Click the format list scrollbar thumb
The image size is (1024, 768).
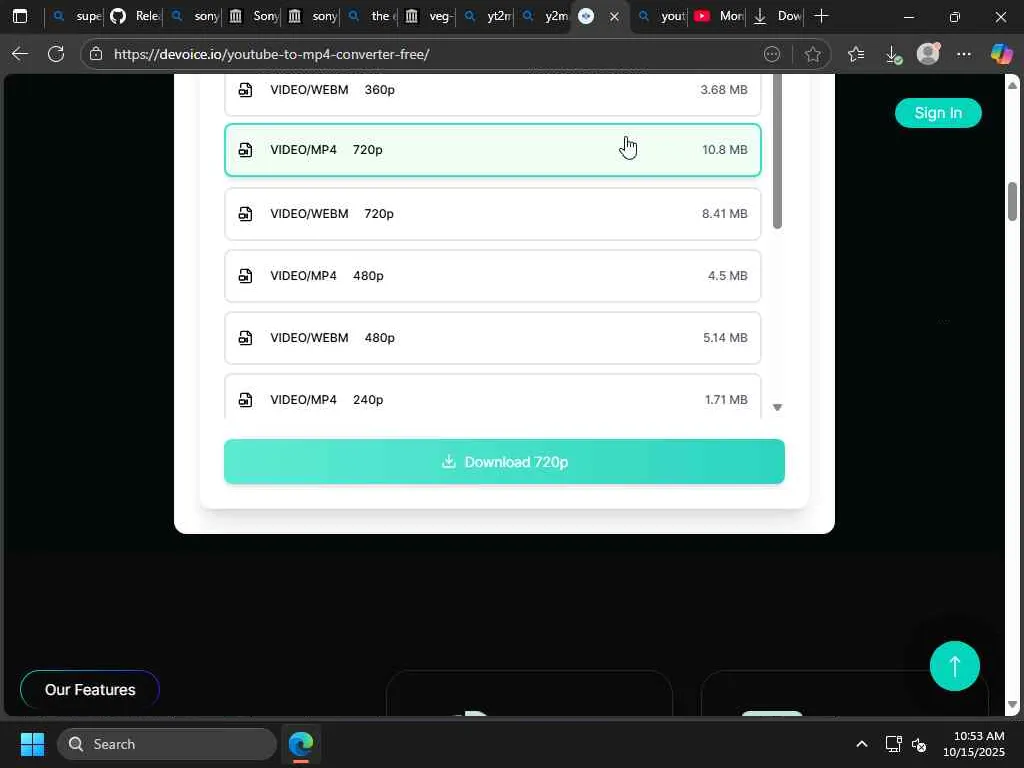(777, 151)
